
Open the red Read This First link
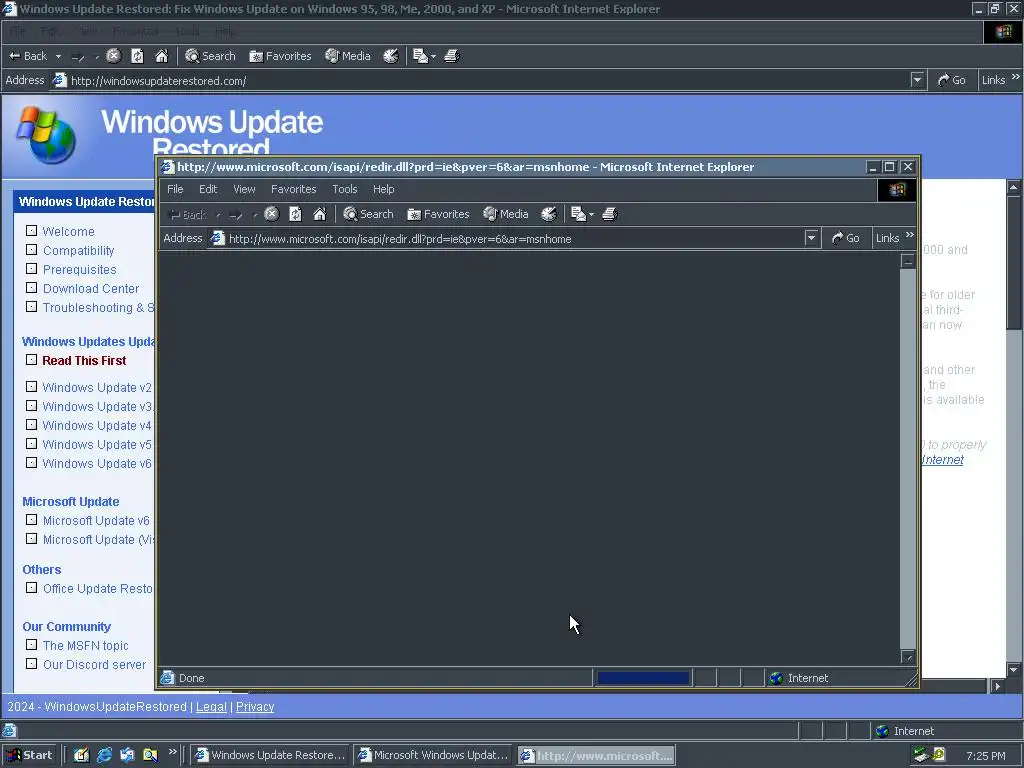(x=84, y=360)
